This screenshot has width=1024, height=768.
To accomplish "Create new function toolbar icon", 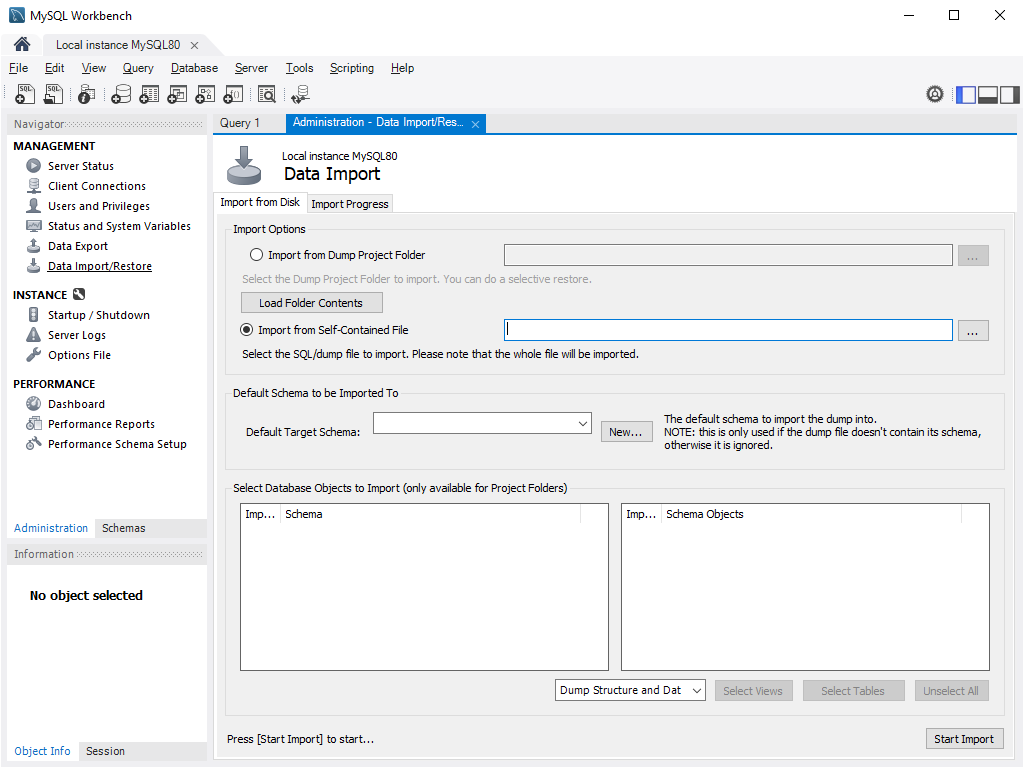I will 233,95.
